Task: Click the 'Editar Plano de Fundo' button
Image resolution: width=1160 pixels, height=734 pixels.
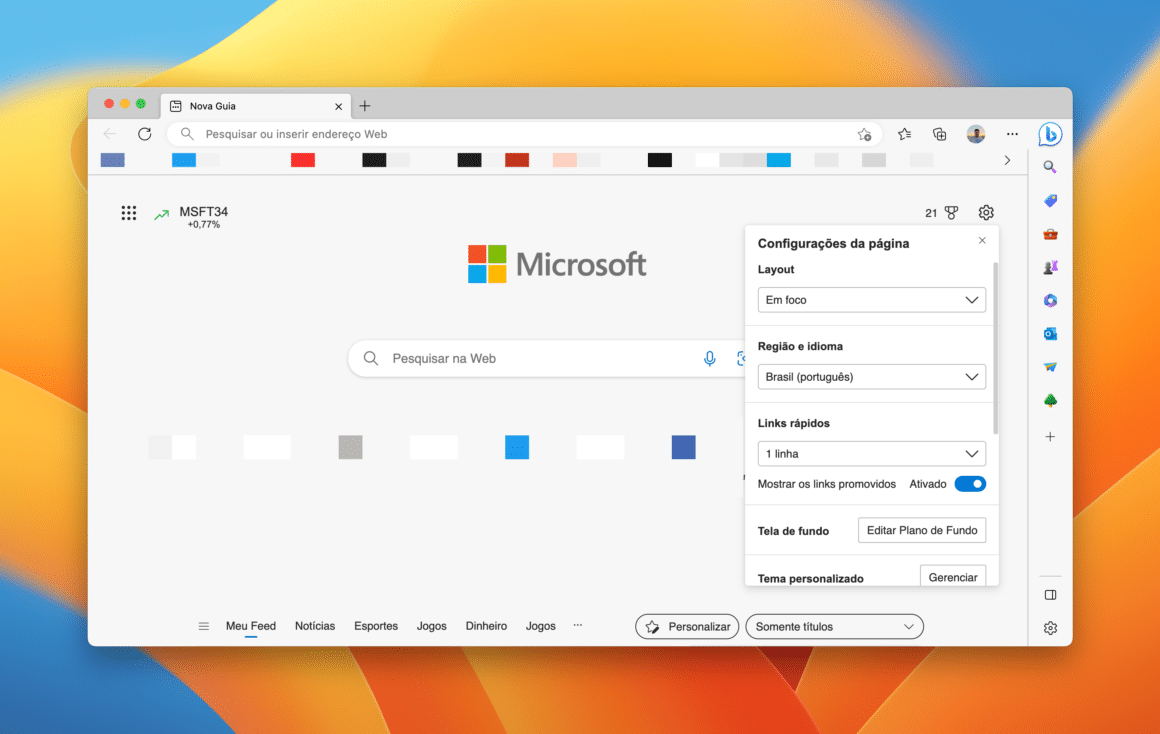Action: click(x=921, y=529)
